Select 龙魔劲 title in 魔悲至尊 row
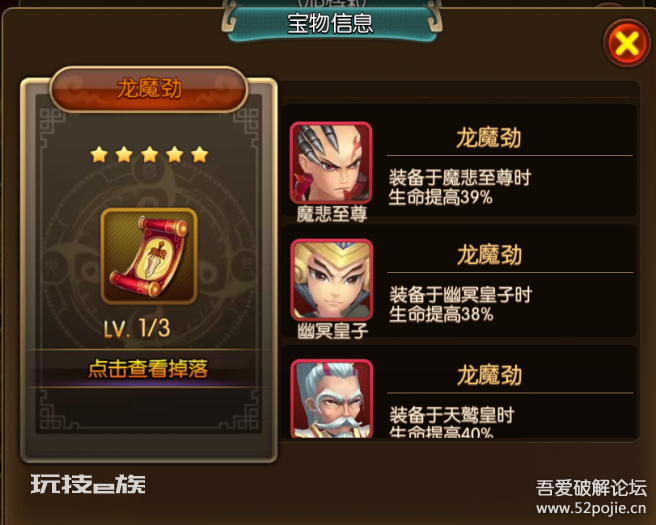The image size is (656, 525). (489, 138)
